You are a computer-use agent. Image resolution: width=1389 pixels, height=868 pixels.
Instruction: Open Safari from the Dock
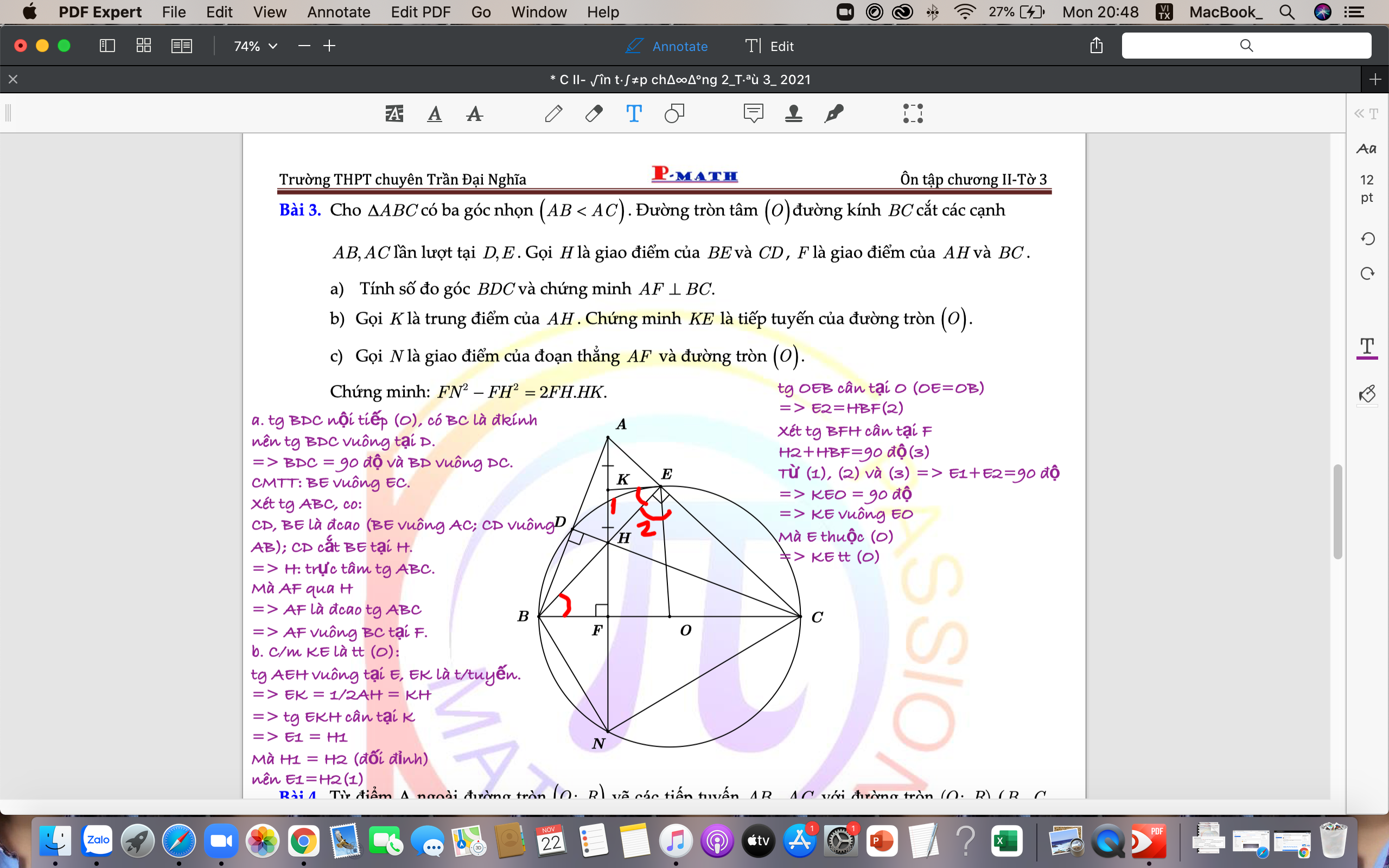click(179, 841)
